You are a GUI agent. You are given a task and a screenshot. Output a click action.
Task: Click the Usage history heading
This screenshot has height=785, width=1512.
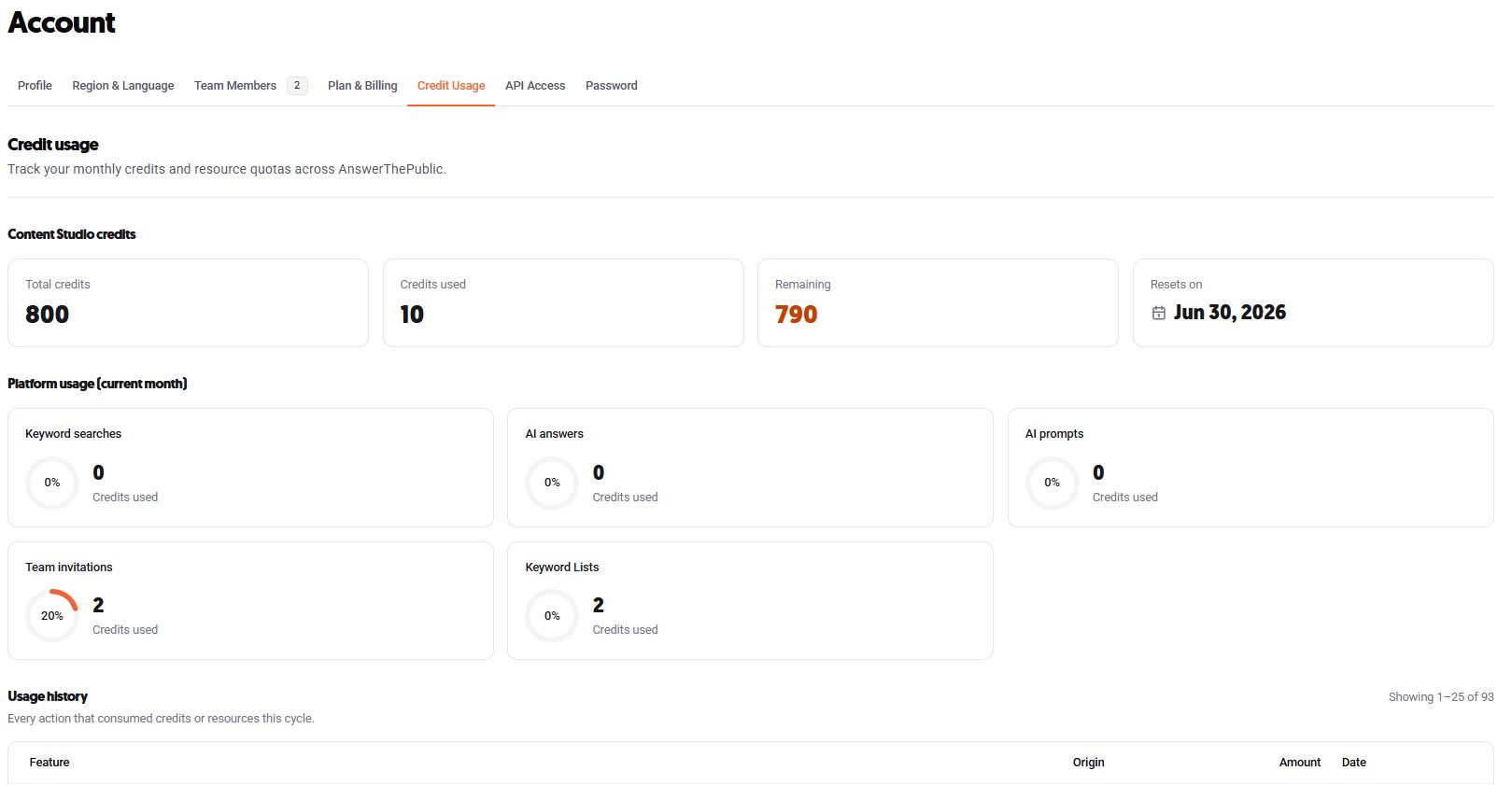(x=48, y=696)
